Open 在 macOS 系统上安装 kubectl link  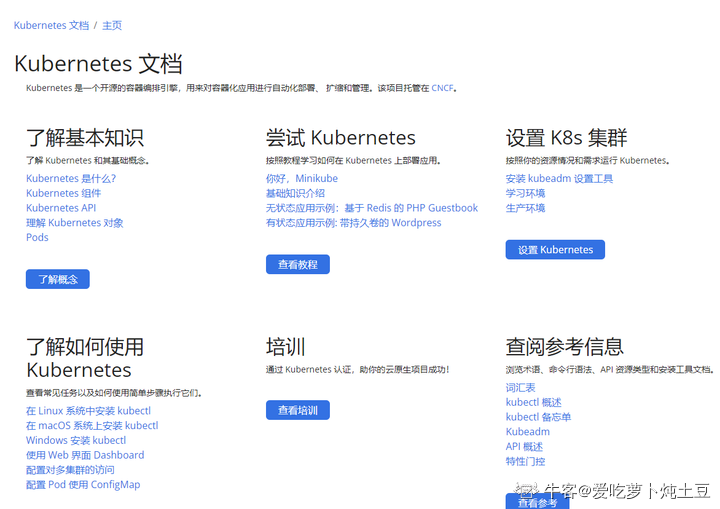[92, 425]
